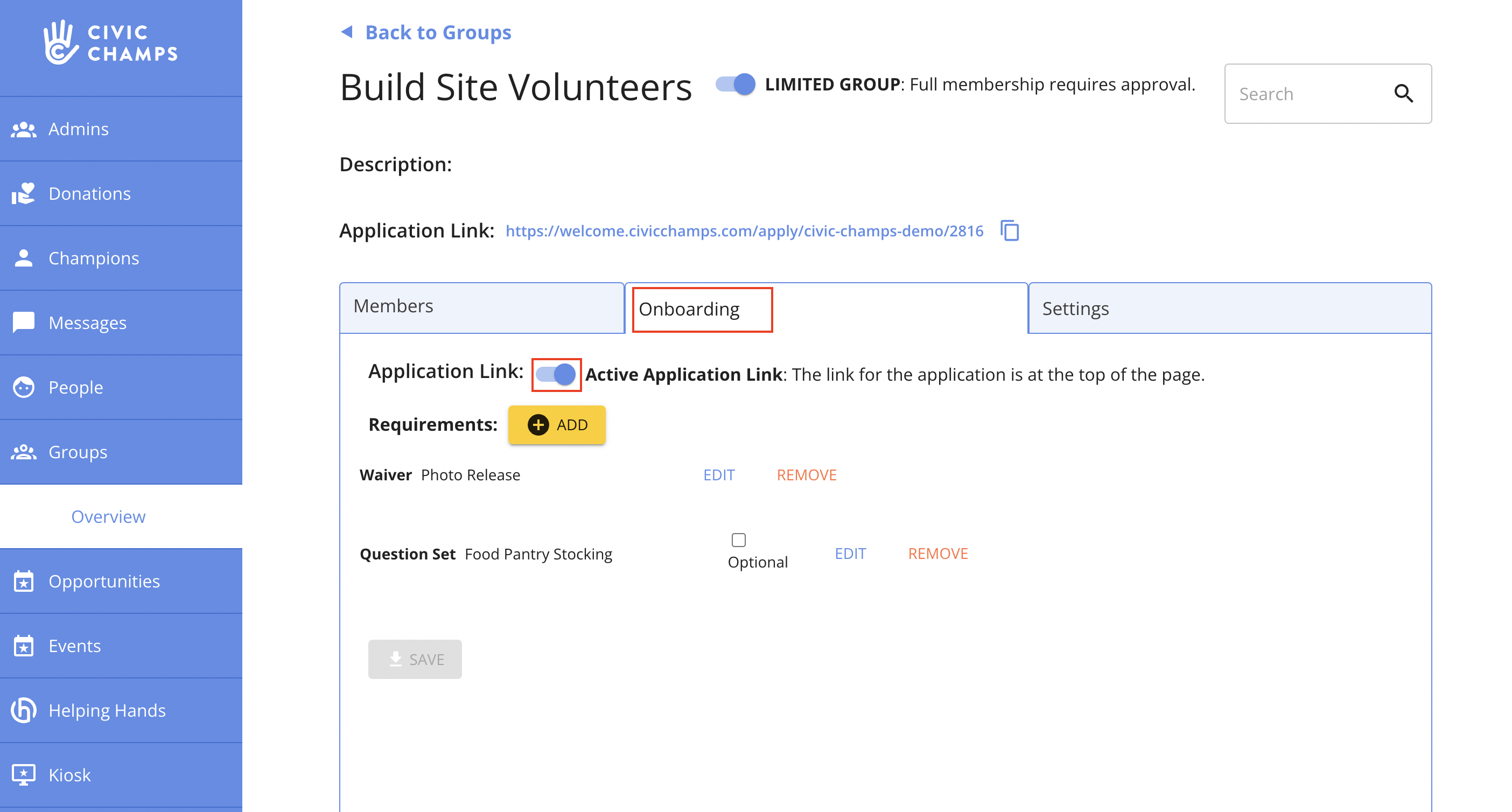The image size is (1512, 812).
Task: Click REMOVE for Photo Release waiver
Action: (807, 475)
